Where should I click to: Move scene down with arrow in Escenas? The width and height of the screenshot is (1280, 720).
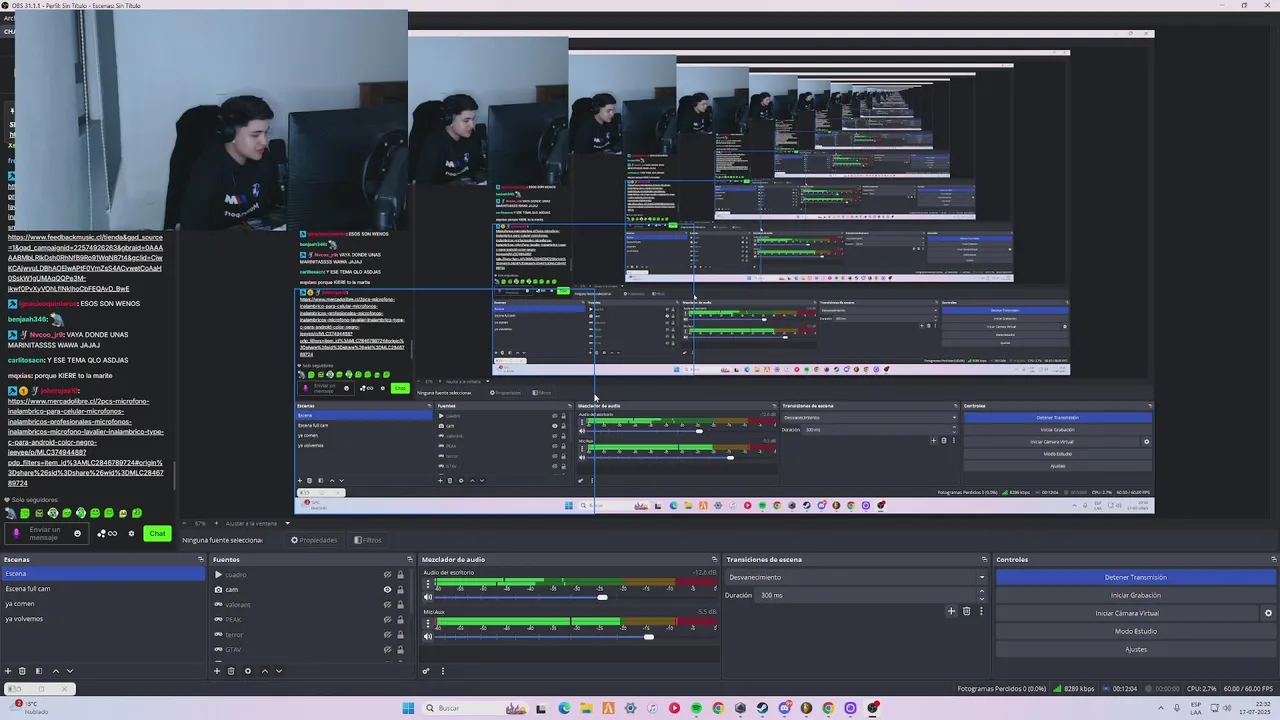click(70, 671)
